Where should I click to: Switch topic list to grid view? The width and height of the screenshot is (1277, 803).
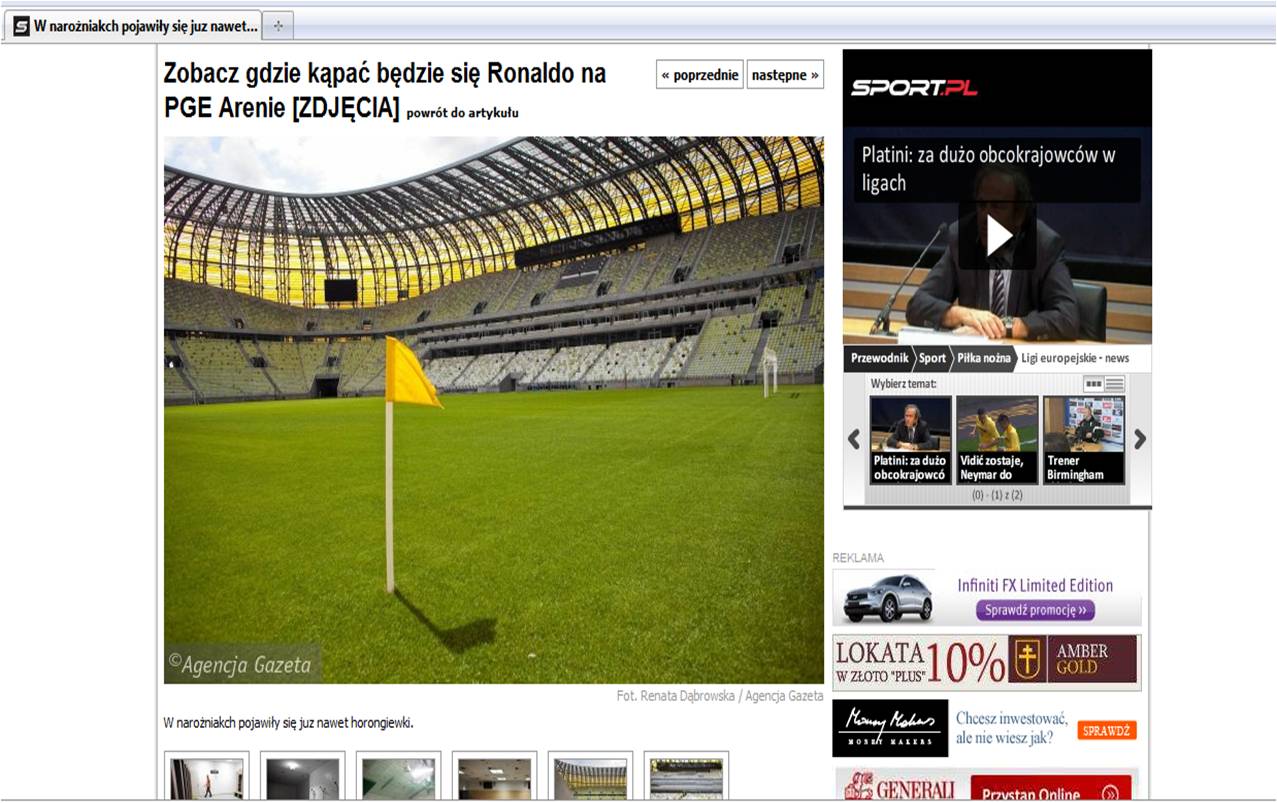point(1093,384)
